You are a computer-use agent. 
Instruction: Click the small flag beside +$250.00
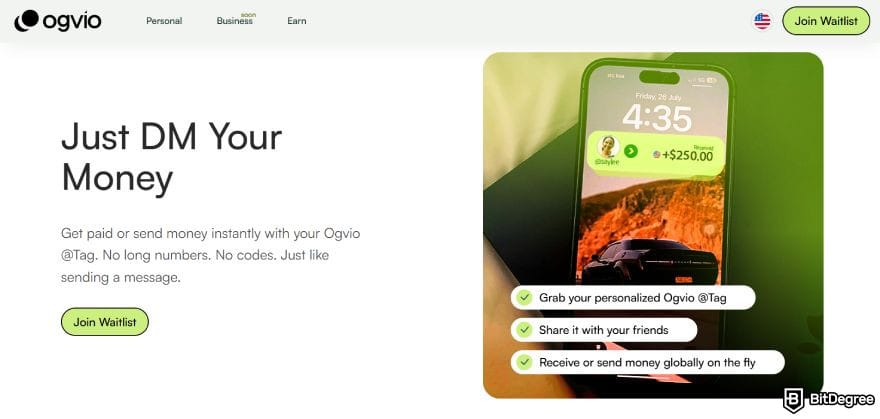coord(657,154)
